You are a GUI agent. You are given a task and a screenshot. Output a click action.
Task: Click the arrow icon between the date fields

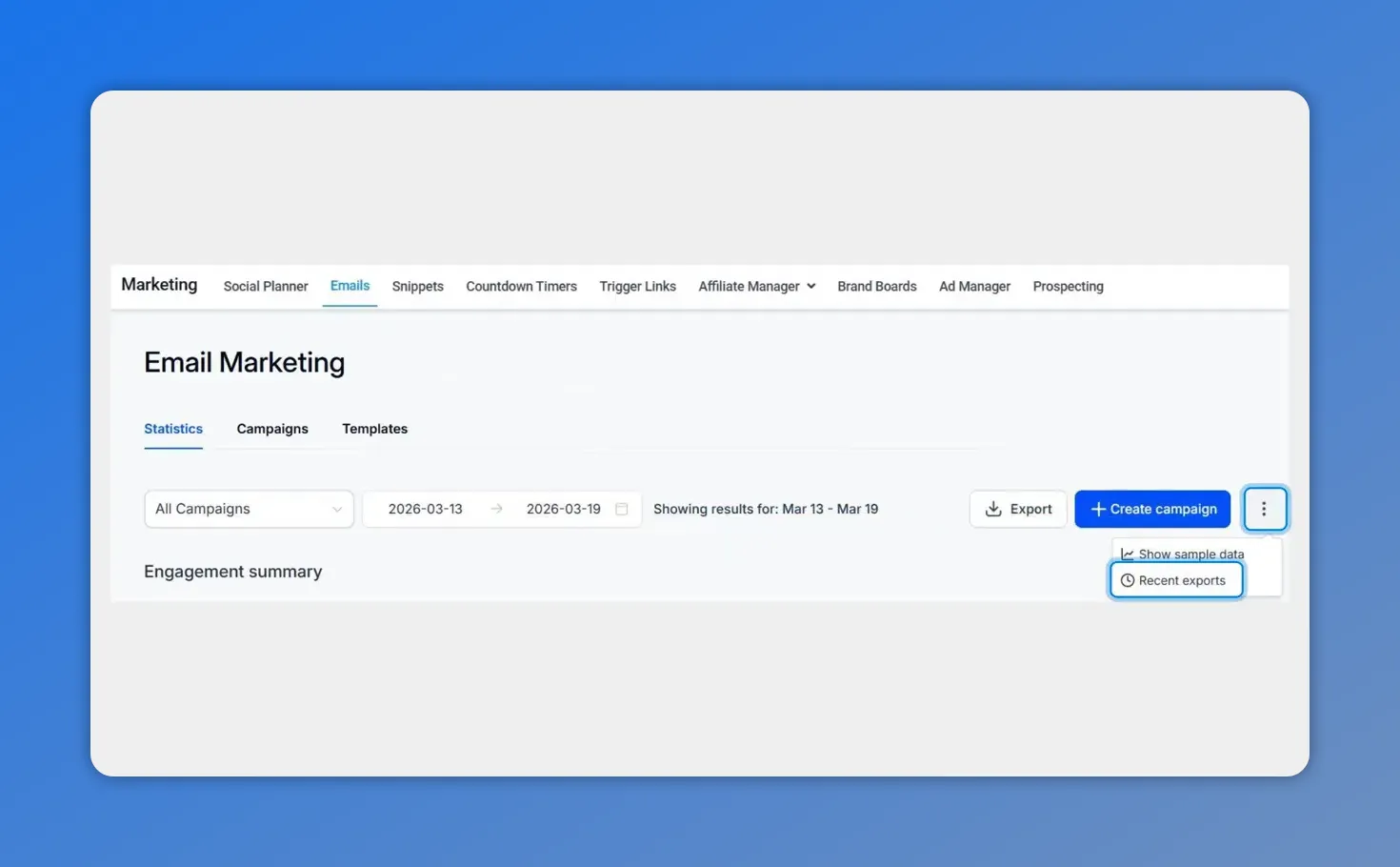(496, 509)
